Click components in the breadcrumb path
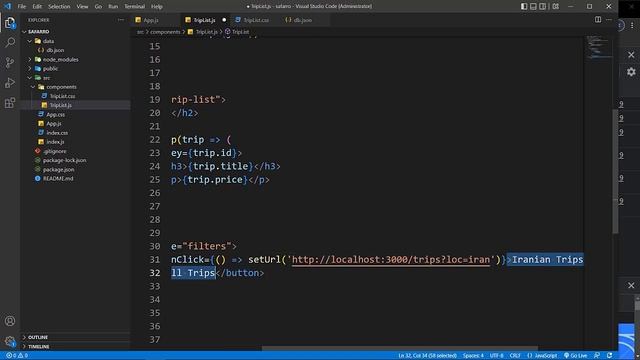The height and width of the screenshot is (360, 640). coord(165,32)
